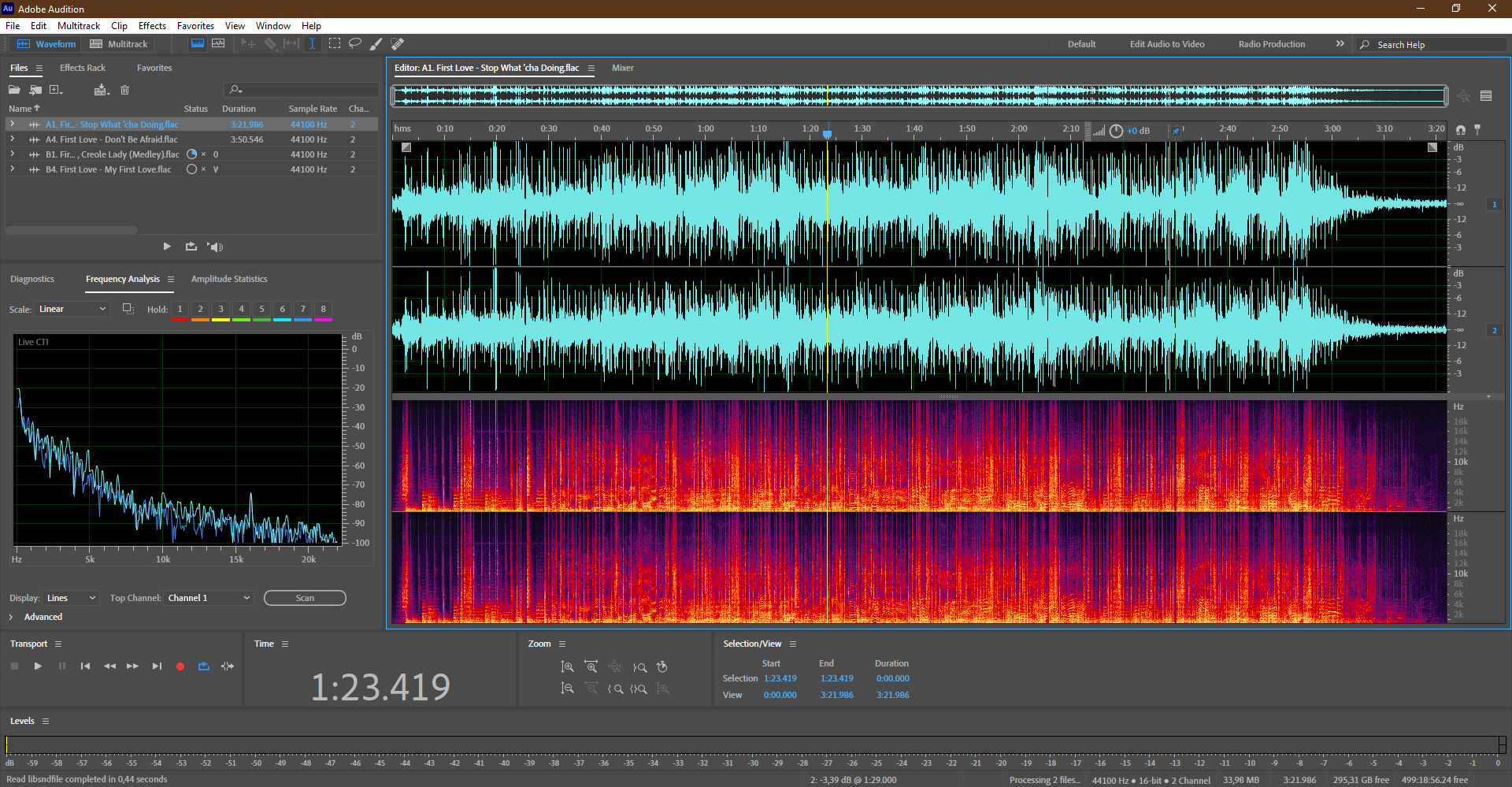1512x787 pixels.
Task: Select the Marquee Selection tool
Action: pyautogui.click(x=335, y=44)
